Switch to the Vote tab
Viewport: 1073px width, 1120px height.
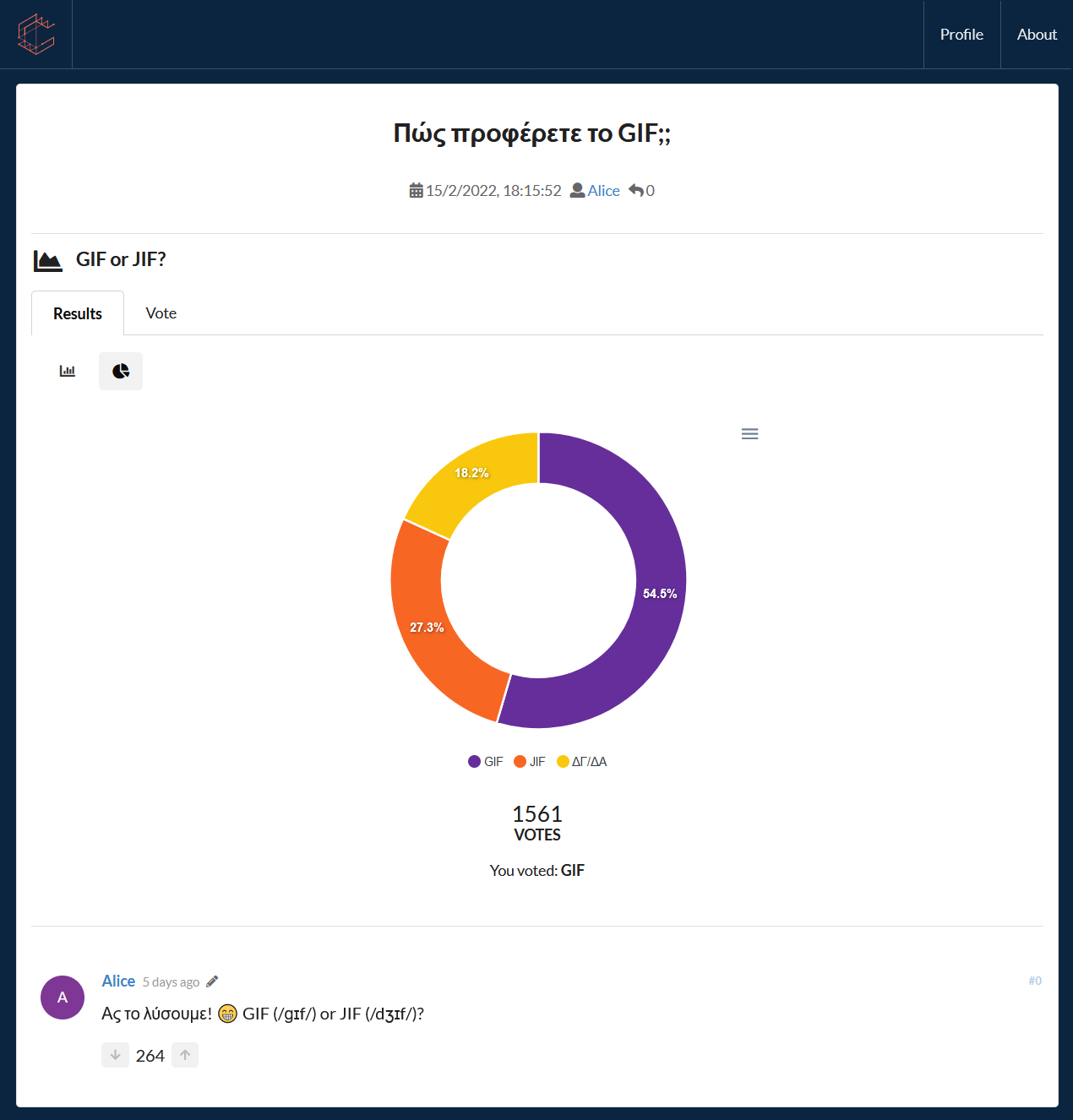[x=161, y=313]
